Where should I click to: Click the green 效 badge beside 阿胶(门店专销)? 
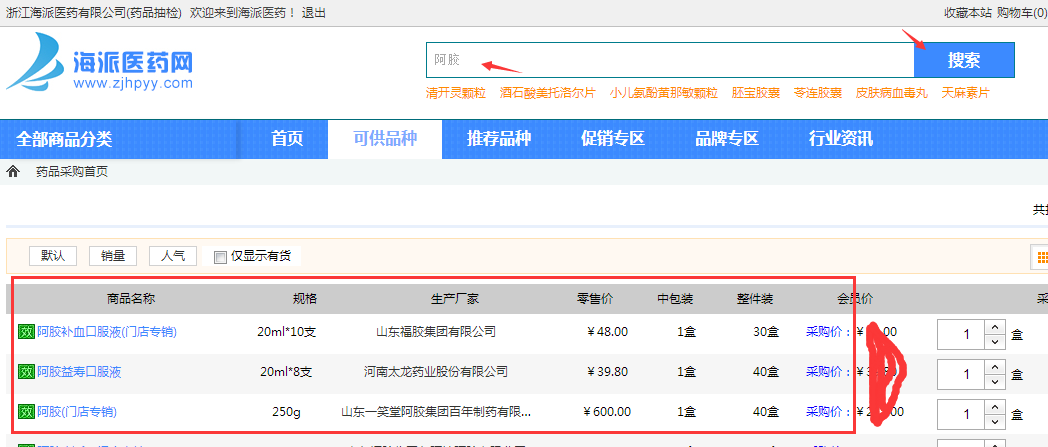[25, 412]
